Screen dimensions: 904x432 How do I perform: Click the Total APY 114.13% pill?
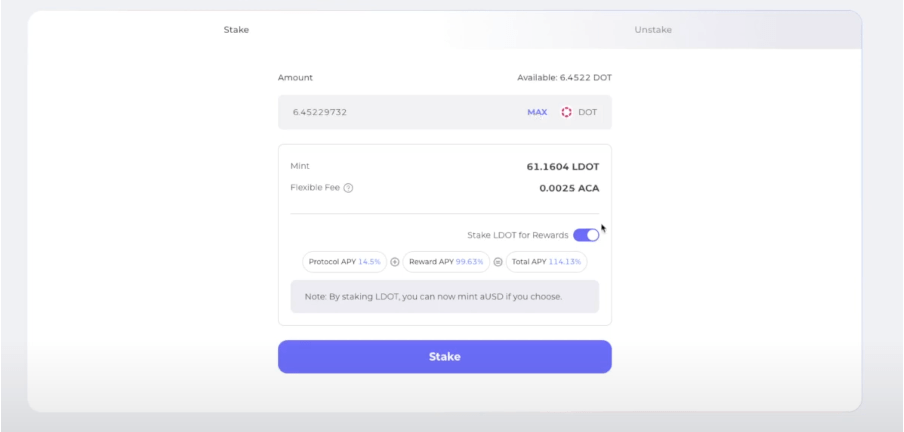[x=546, y=262]
